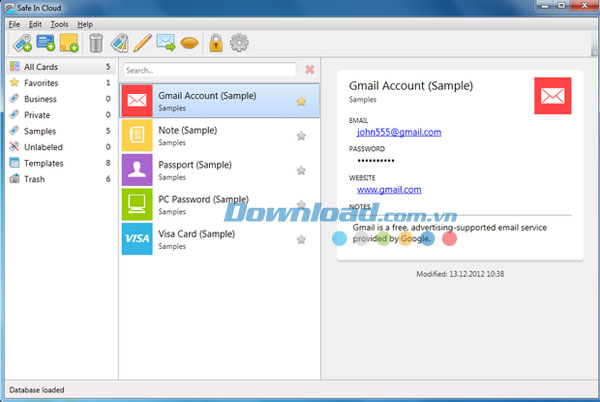The width and height of the screenshot is (600, 402).
Task: Favorite Visa Card (Sample) with its star
Action: pyautogui.click(x=301, y=239)
